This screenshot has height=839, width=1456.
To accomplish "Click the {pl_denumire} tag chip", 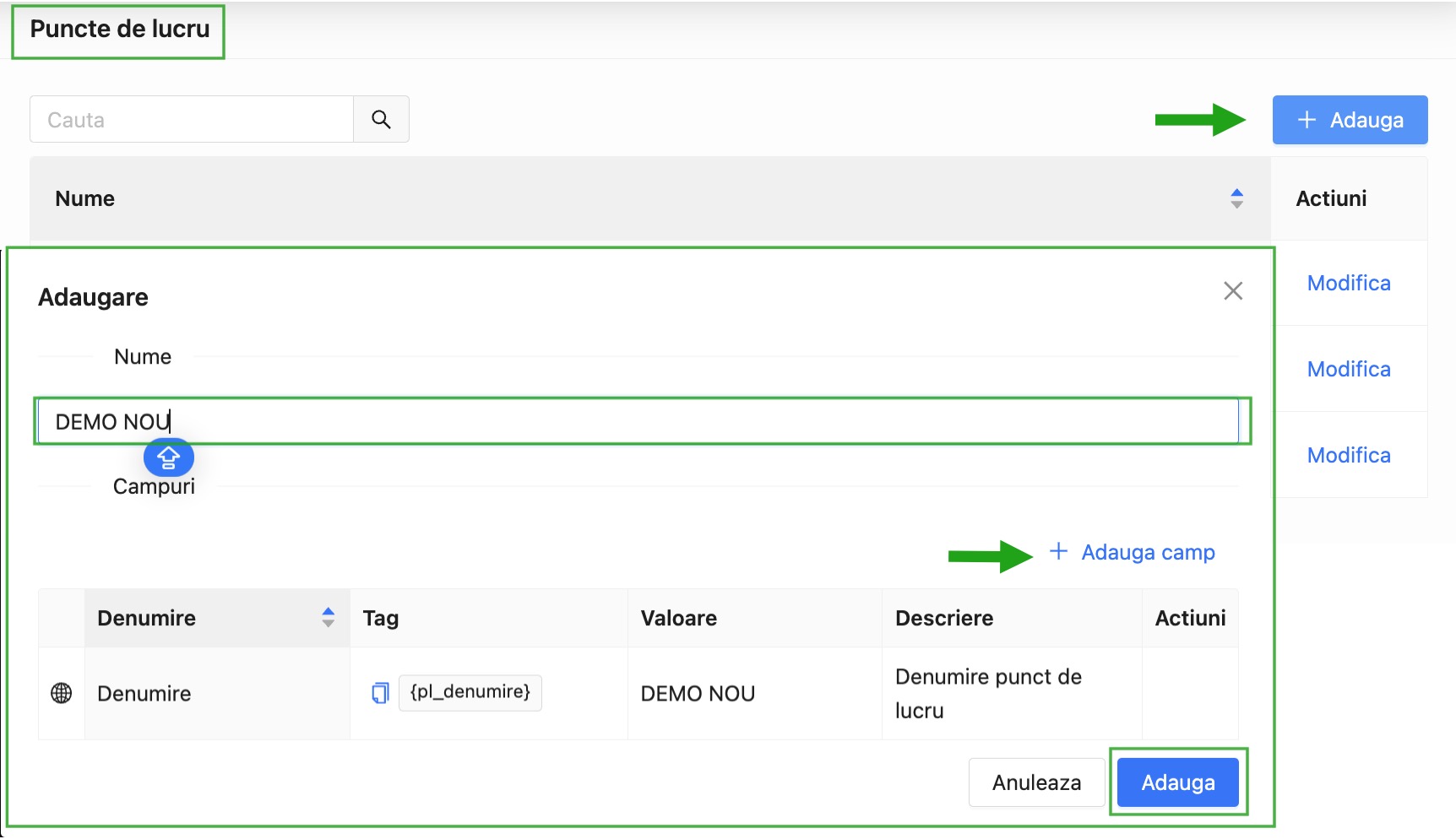I will click(x=470, y=693).
